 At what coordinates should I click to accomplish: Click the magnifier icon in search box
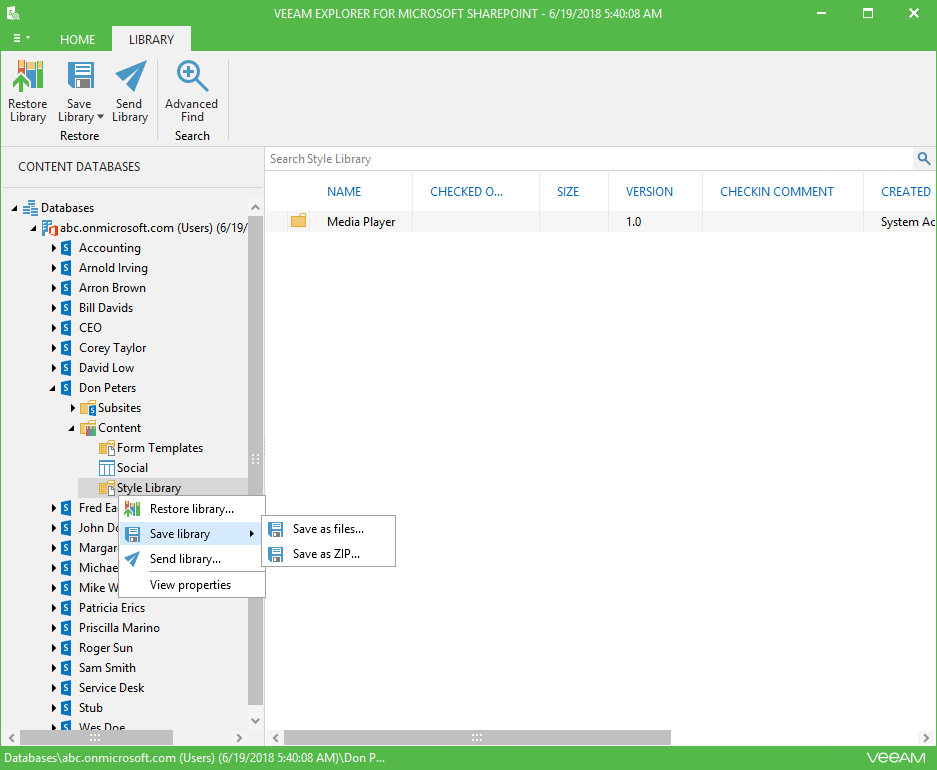tap(923, 158)
